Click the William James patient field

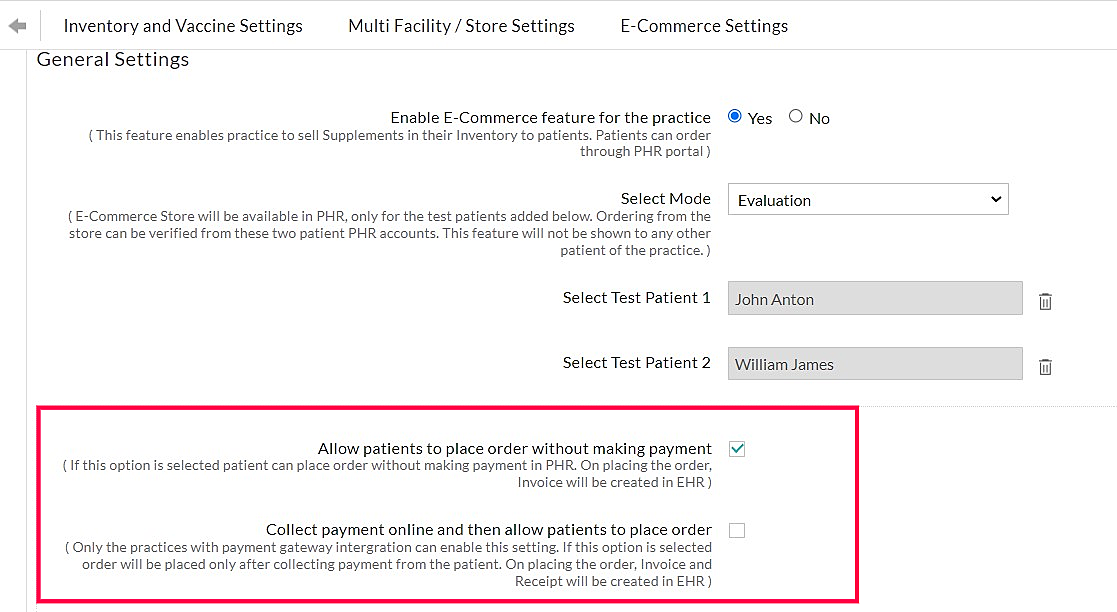(874, 364)
